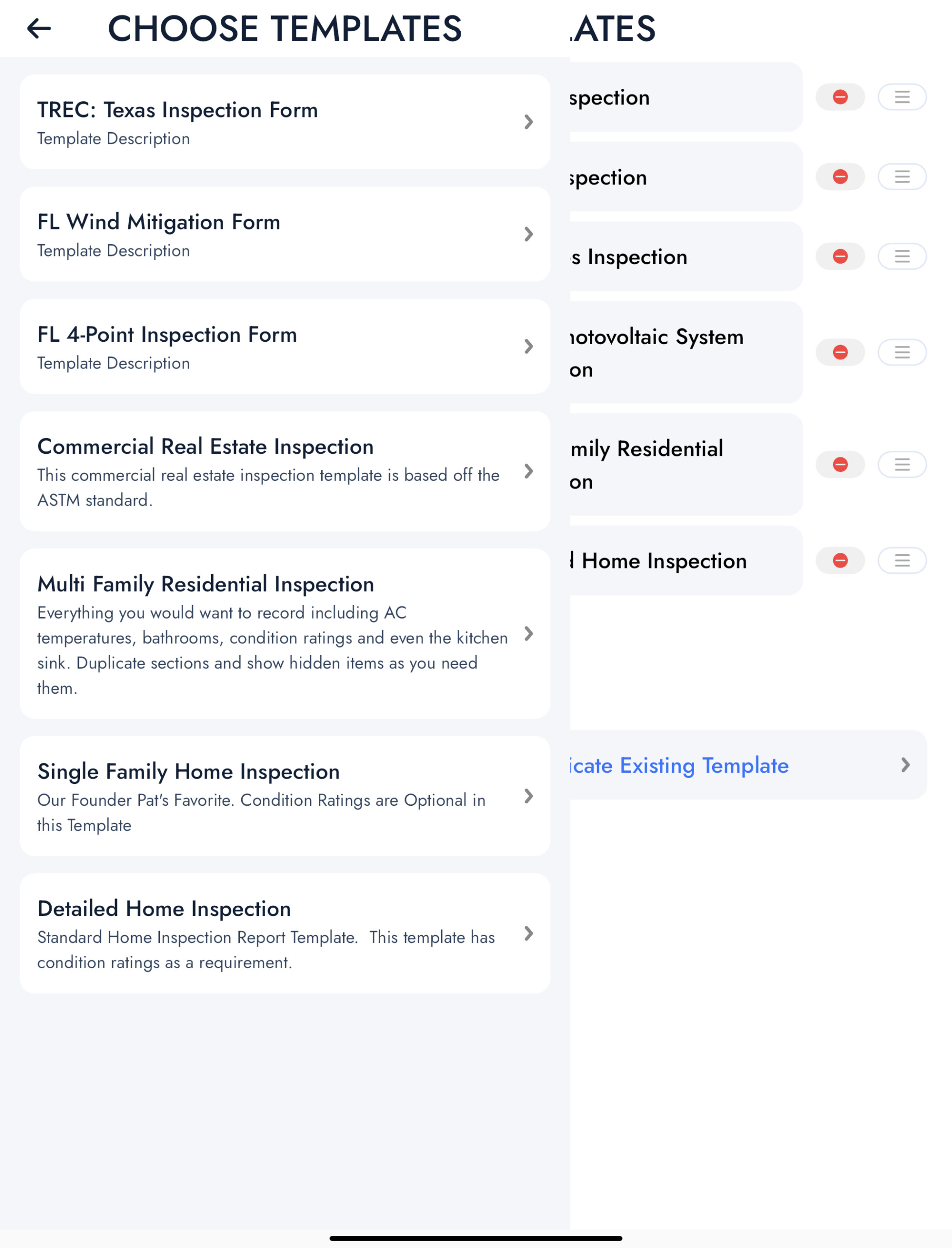Image resolution: width=952 pixels, height=1248 pixels.
Task: Grab the reorder handle on Photovoltaic System row
Action: tap(902, 352)
